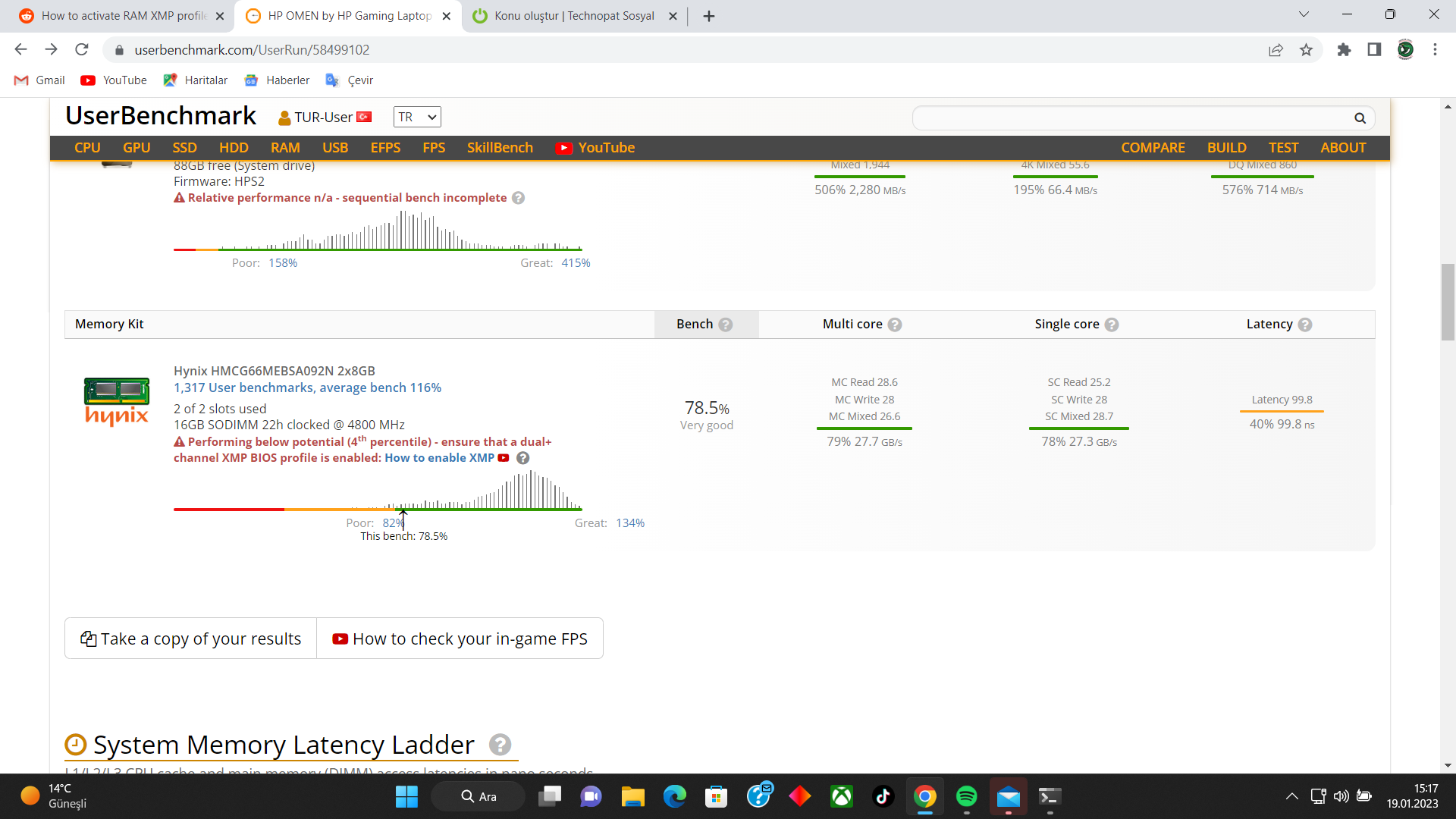The image size is (1456, 819).
Task: Open Spotify from the taskbar
Action: (966, 796)
